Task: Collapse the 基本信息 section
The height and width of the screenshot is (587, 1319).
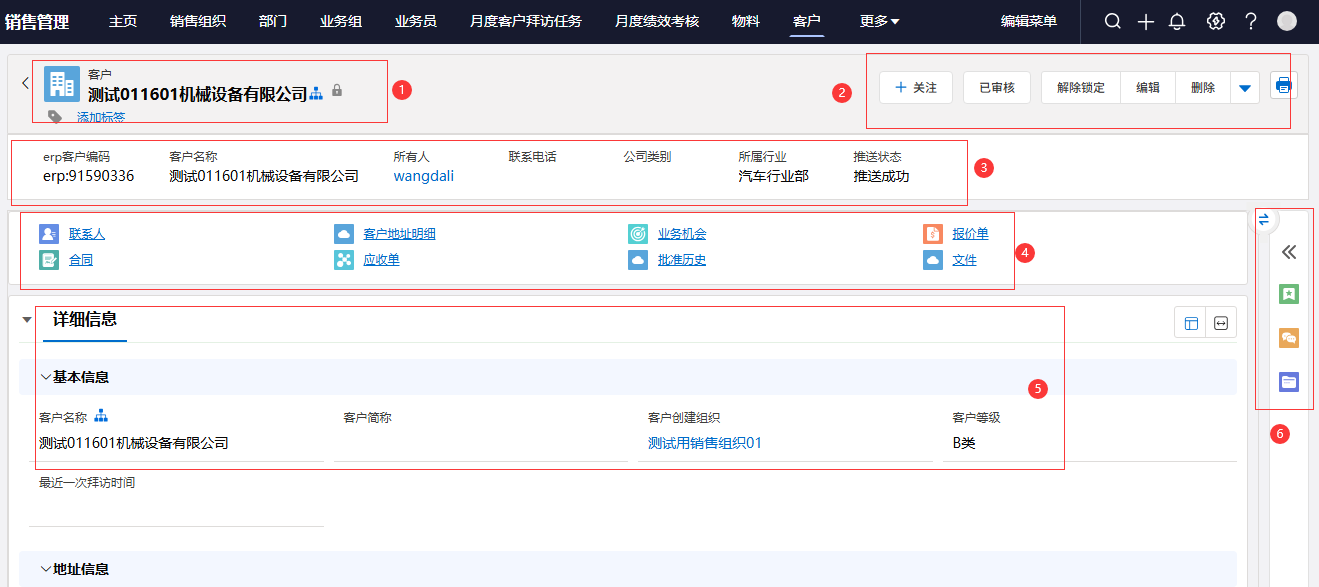Action: pos(45,377)
